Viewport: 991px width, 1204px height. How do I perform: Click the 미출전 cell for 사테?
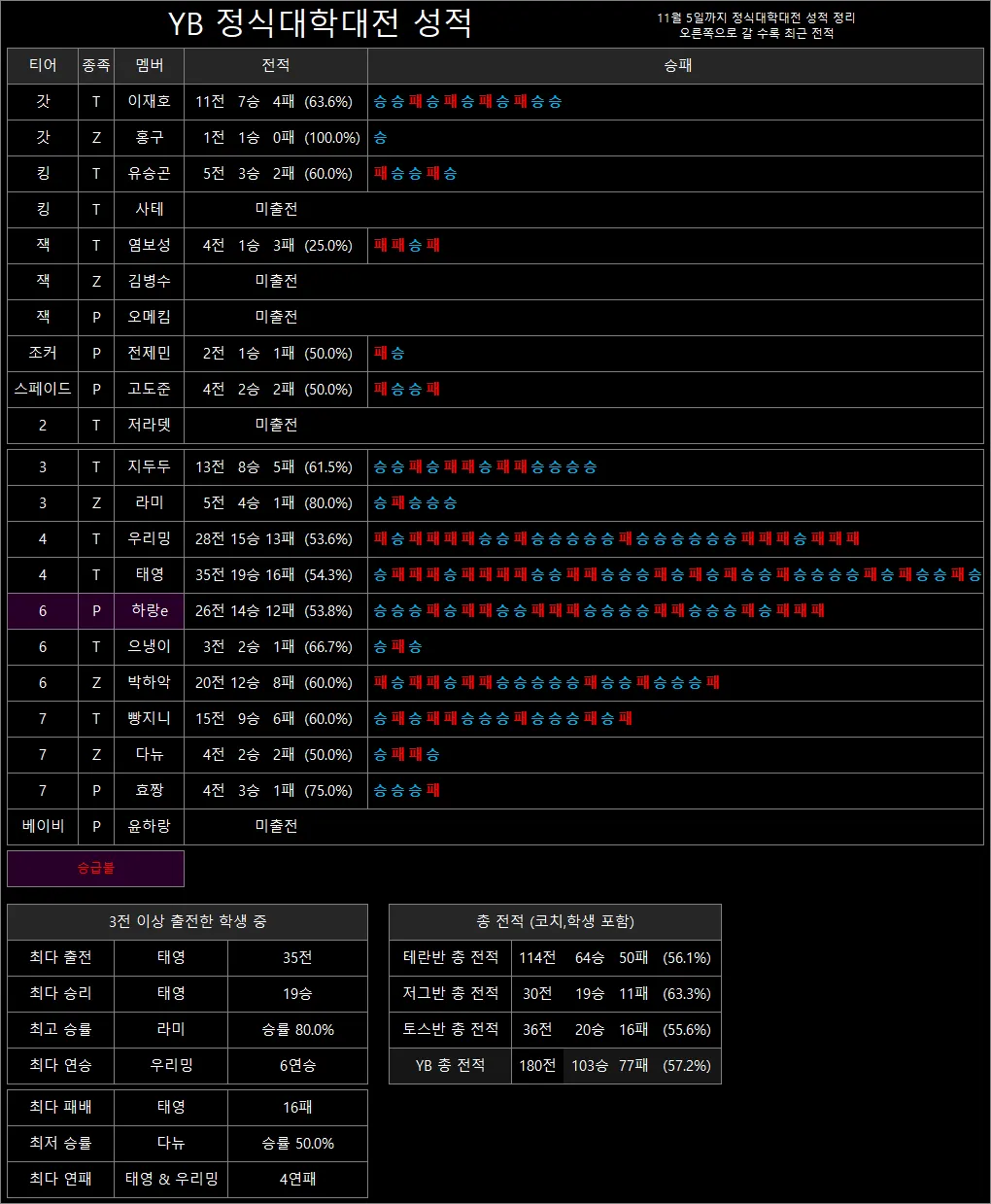tap(275, 209)
